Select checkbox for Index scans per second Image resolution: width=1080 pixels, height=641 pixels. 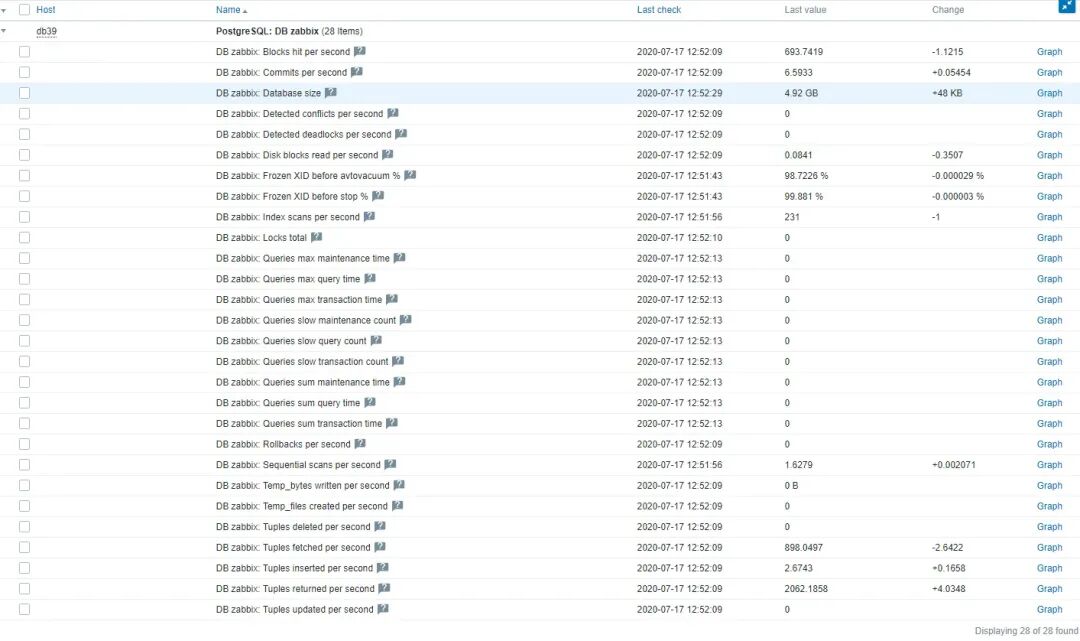coord(25,217)
